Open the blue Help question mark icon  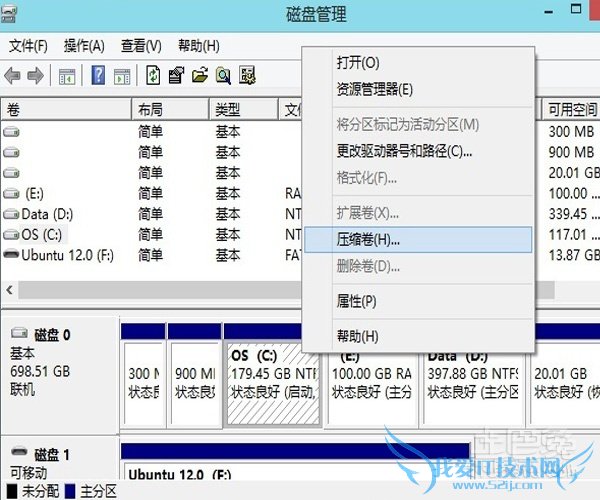98,75
